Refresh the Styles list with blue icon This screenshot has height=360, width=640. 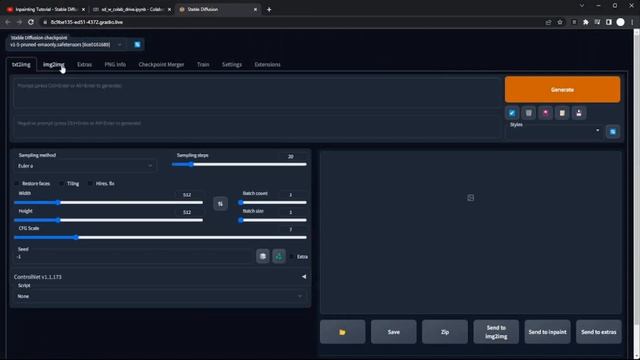(613, 131)
